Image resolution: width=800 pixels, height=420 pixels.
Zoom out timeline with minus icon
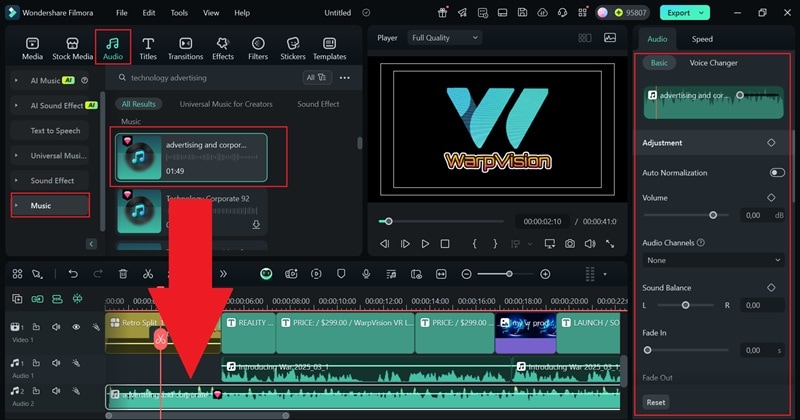(x=466, y=274)
